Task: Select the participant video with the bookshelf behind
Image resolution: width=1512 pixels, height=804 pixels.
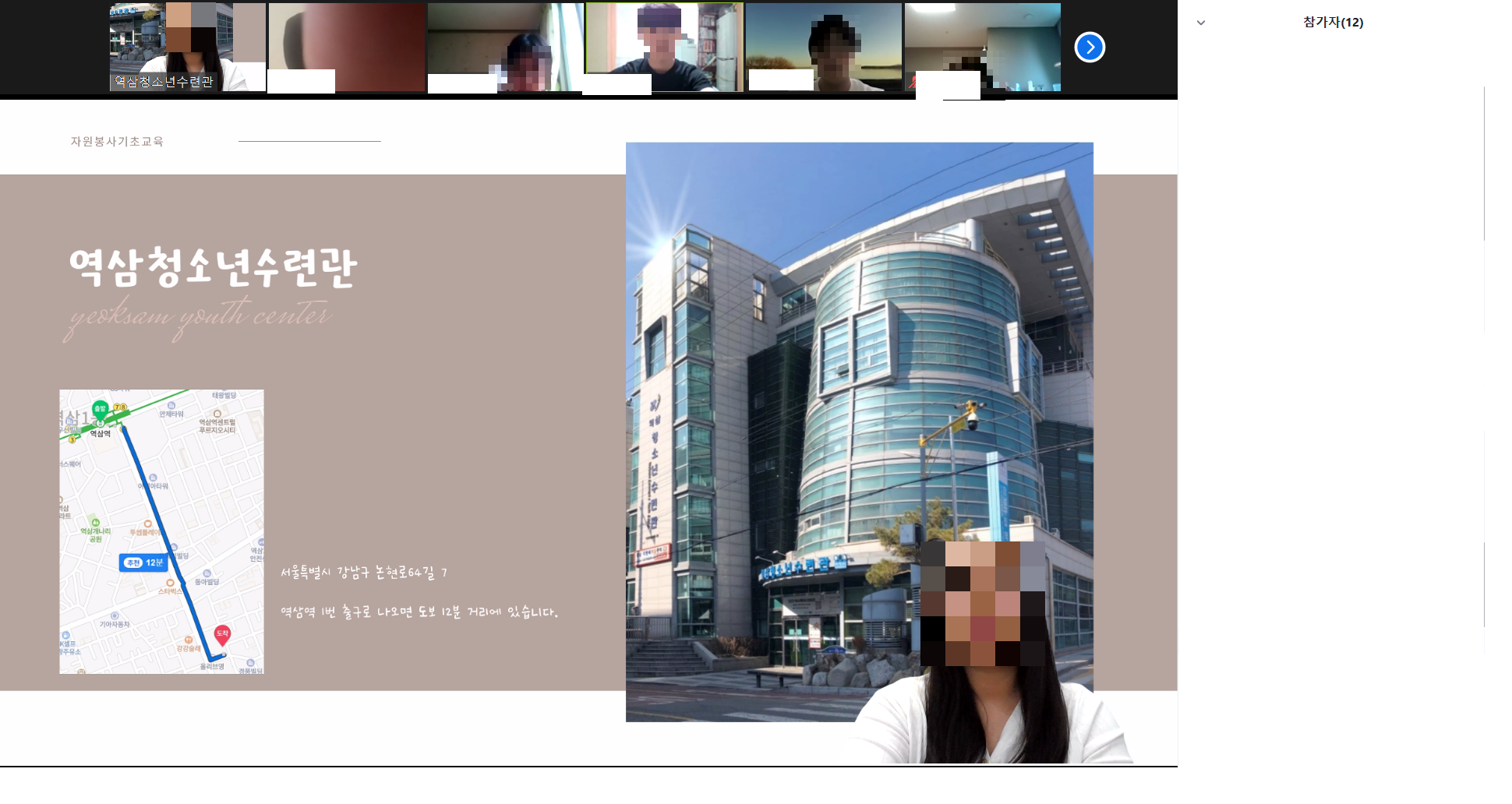Action: 665,47
